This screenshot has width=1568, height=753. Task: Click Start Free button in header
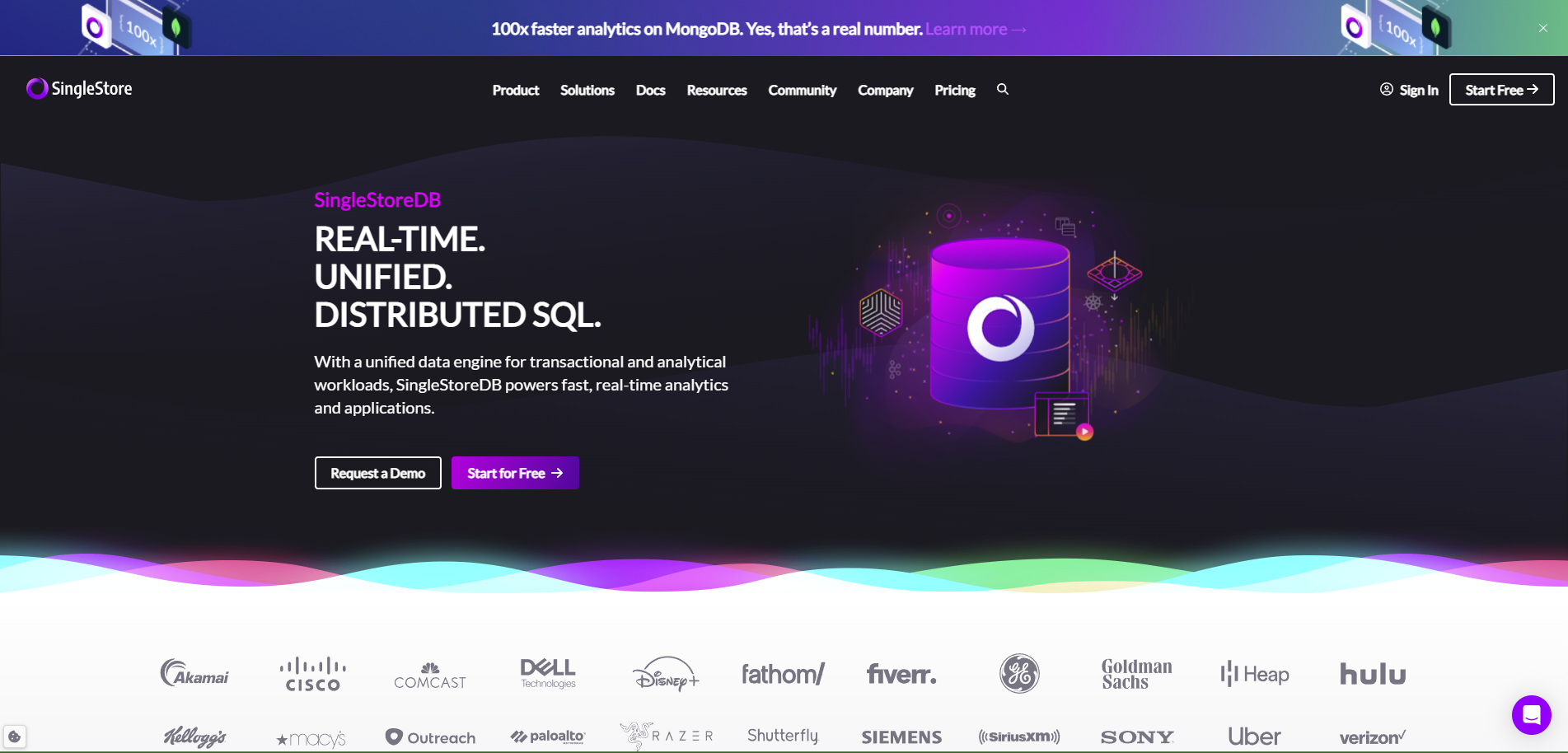[x=1502, y=90]
